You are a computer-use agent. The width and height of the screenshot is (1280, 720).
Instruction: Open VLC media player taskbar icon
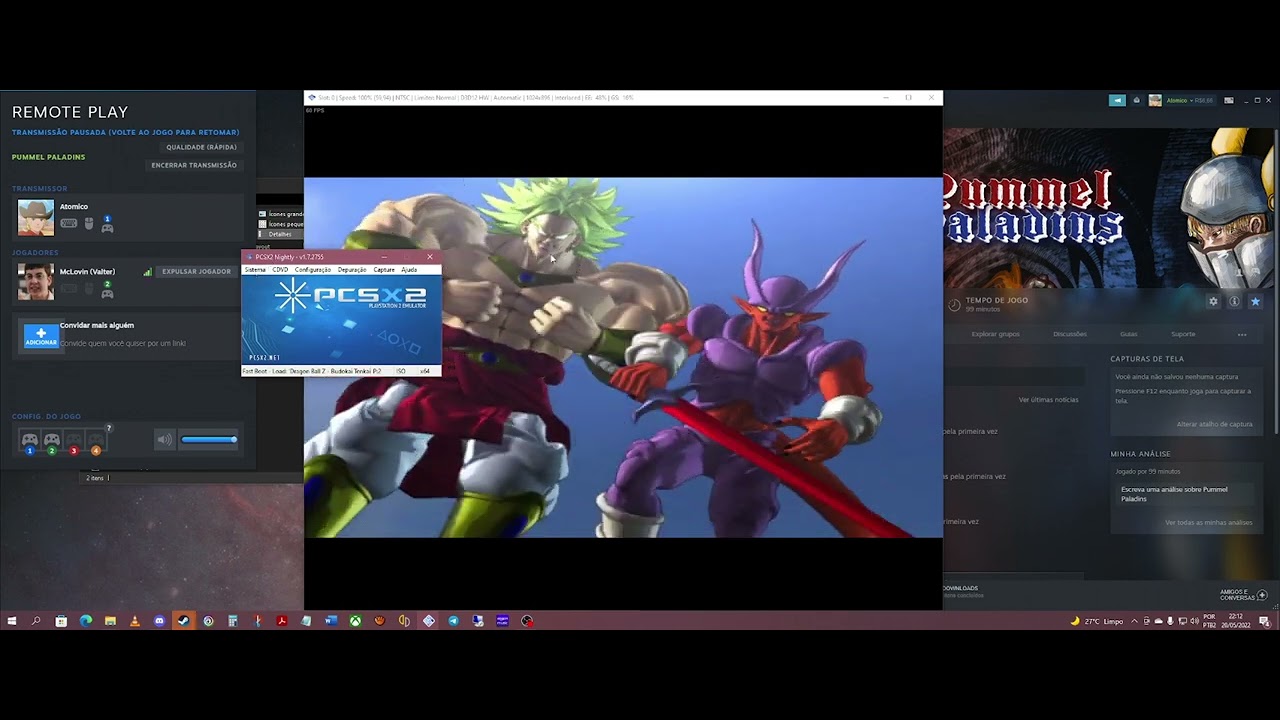[134, 621]
